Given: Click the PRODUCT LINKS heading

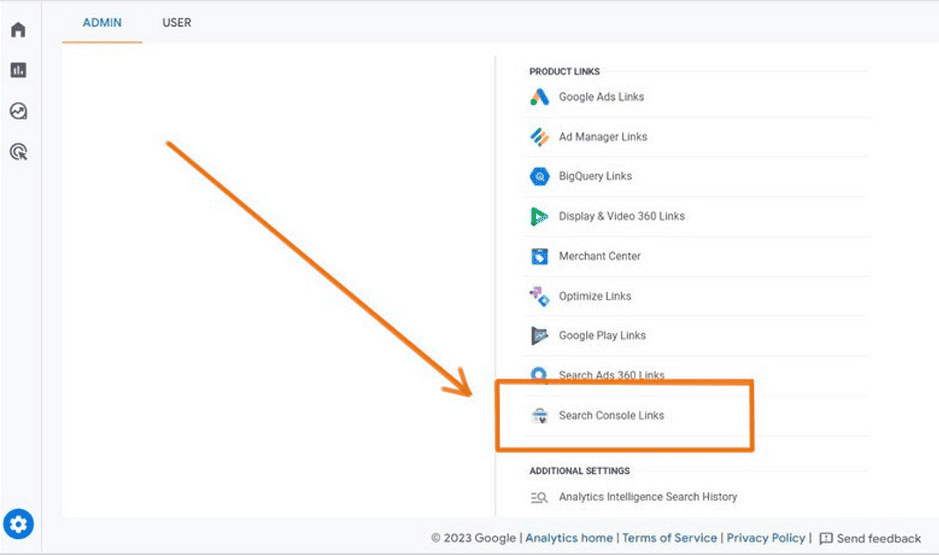Looking at the screenshot, I should [564, 72].
